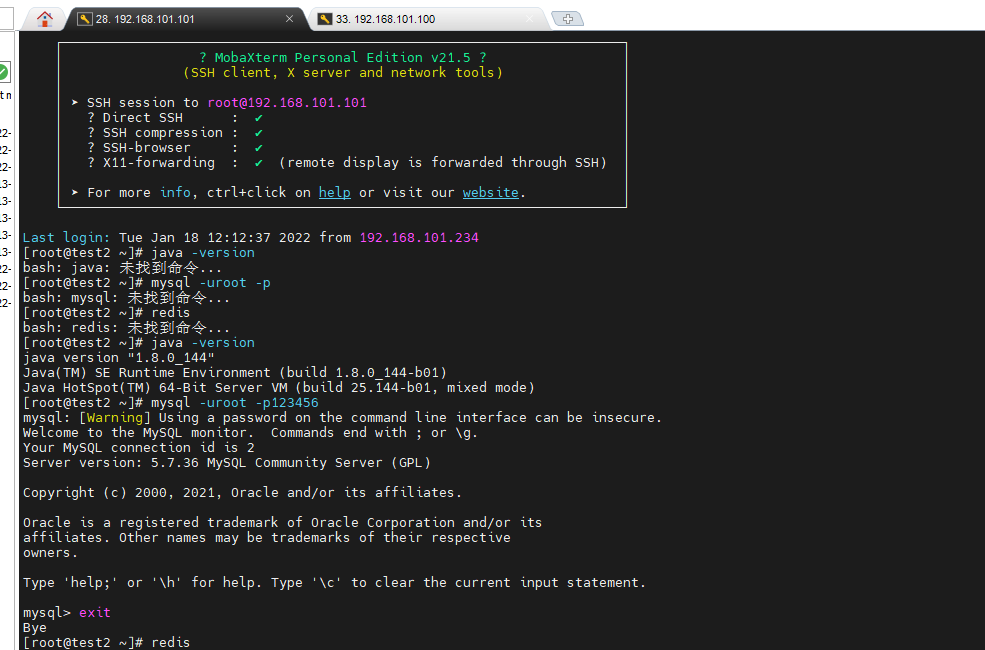
Task: Click the "Type 'help;' or '\h' for help" line
Action: [x=335, y=583]
